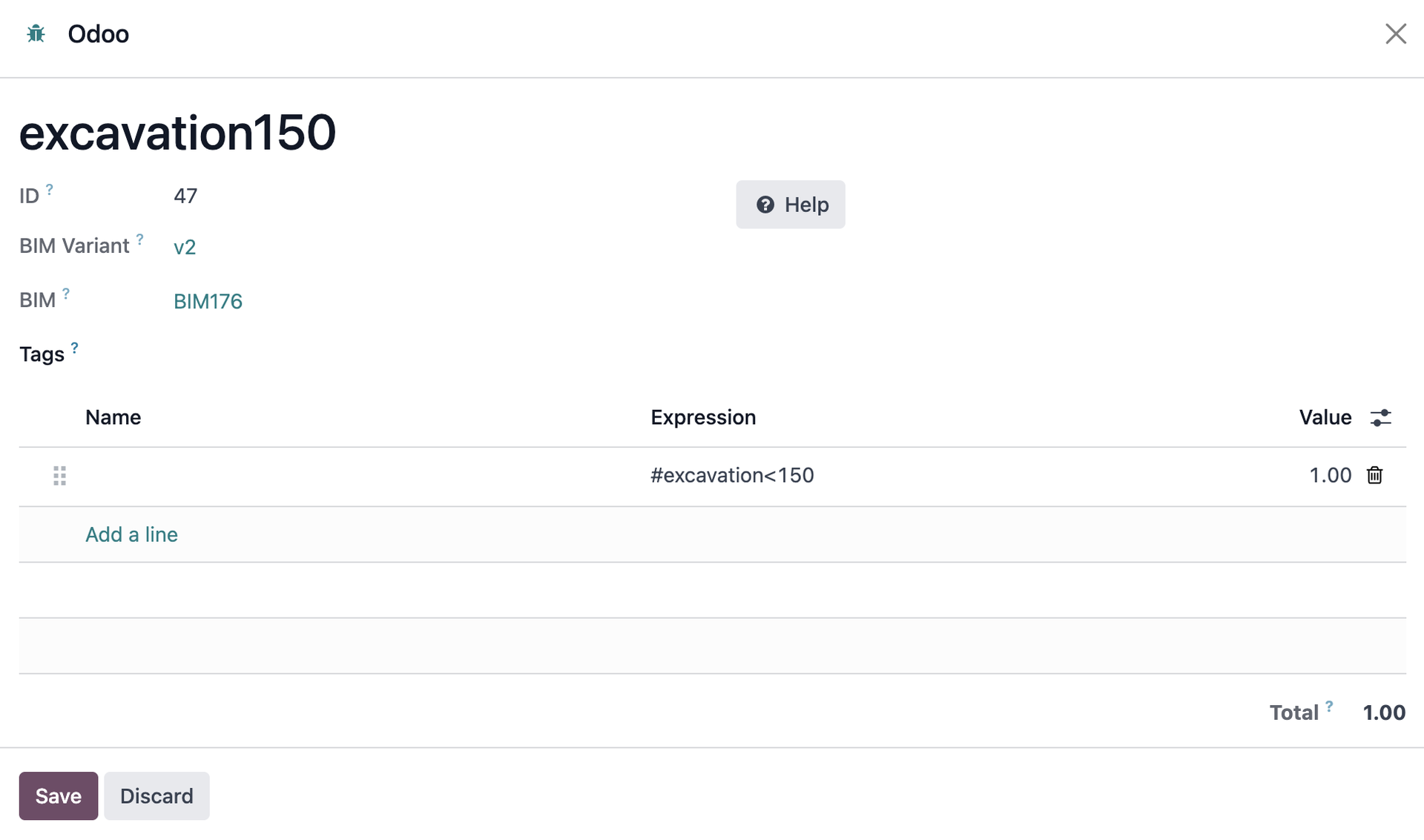Screen dimensions: 1424x840
Task: Discard changes to the record
Action: pyautogui.click(x=156, y=796)
